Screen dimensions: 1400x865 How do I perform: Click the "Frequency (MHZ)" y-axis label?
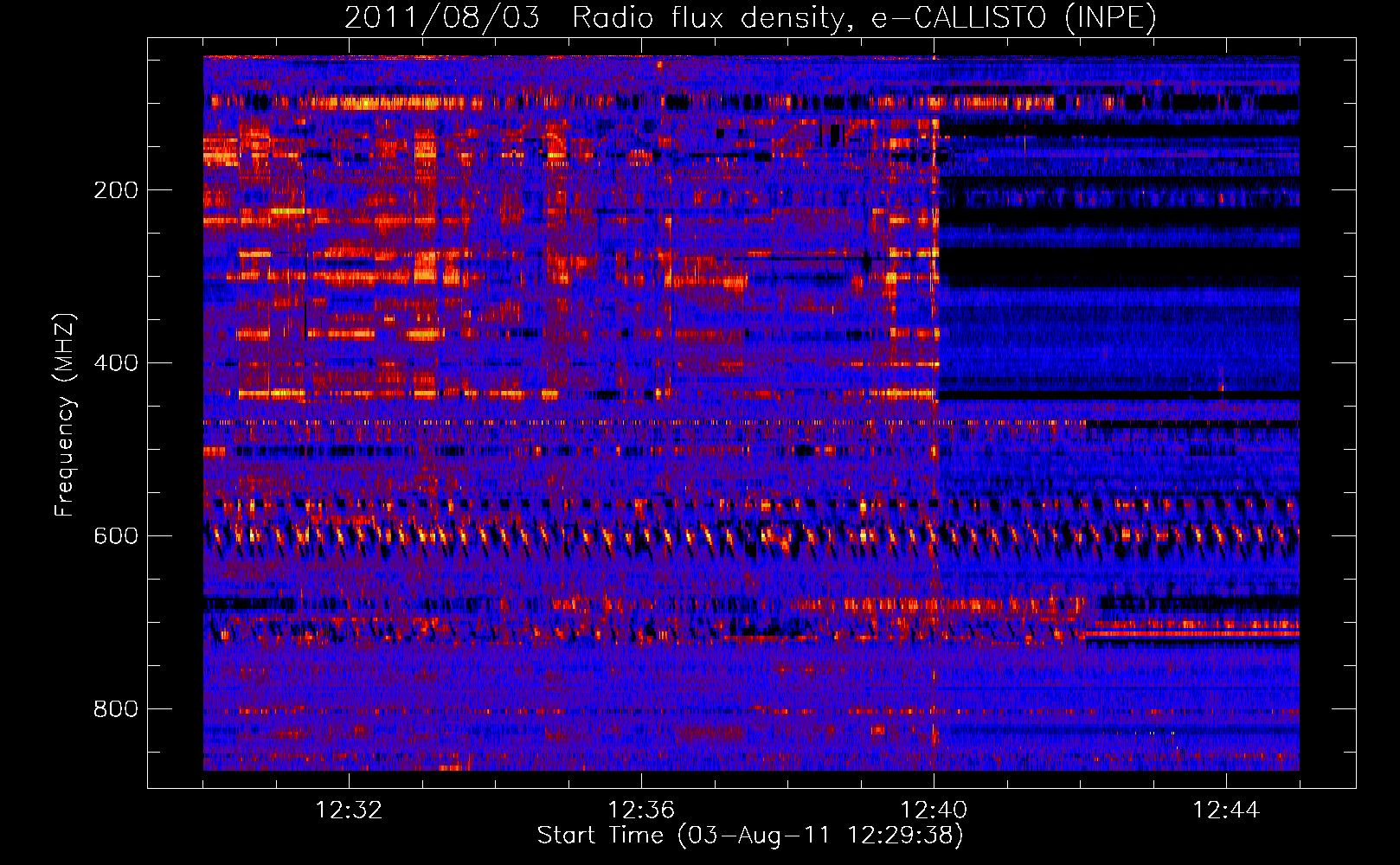[x=64, y=415]
